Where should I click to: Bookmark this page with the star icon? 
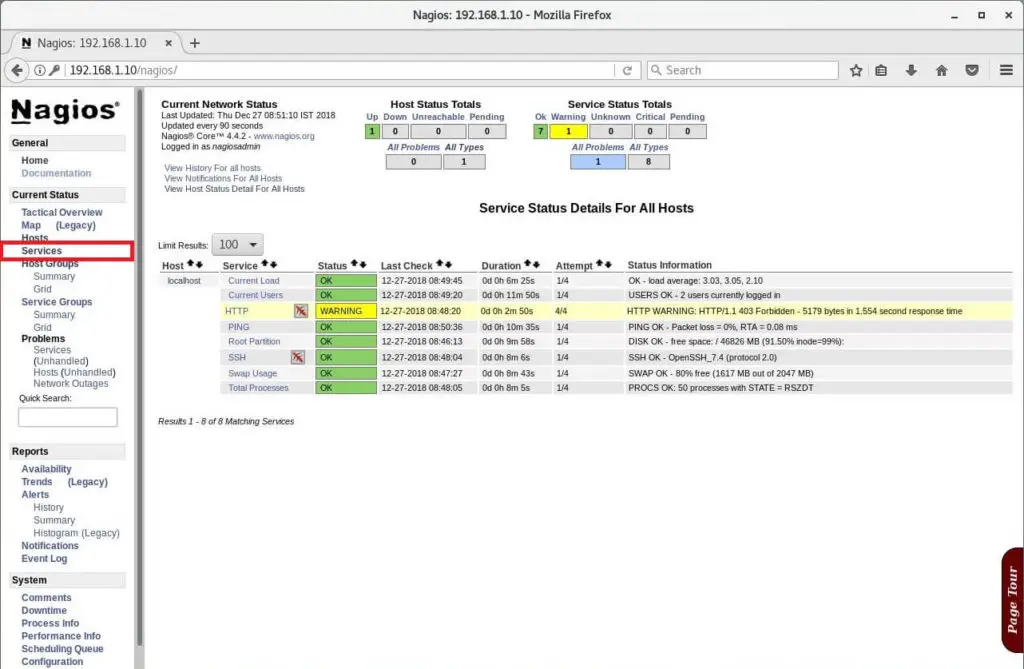coord(856,70)
